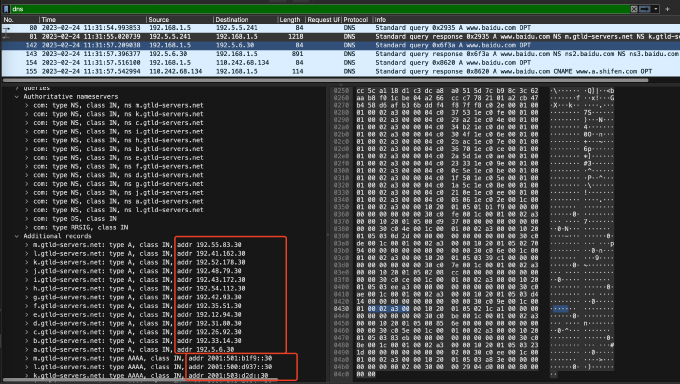Expand the com type RRSIG record

coord(26,227)
